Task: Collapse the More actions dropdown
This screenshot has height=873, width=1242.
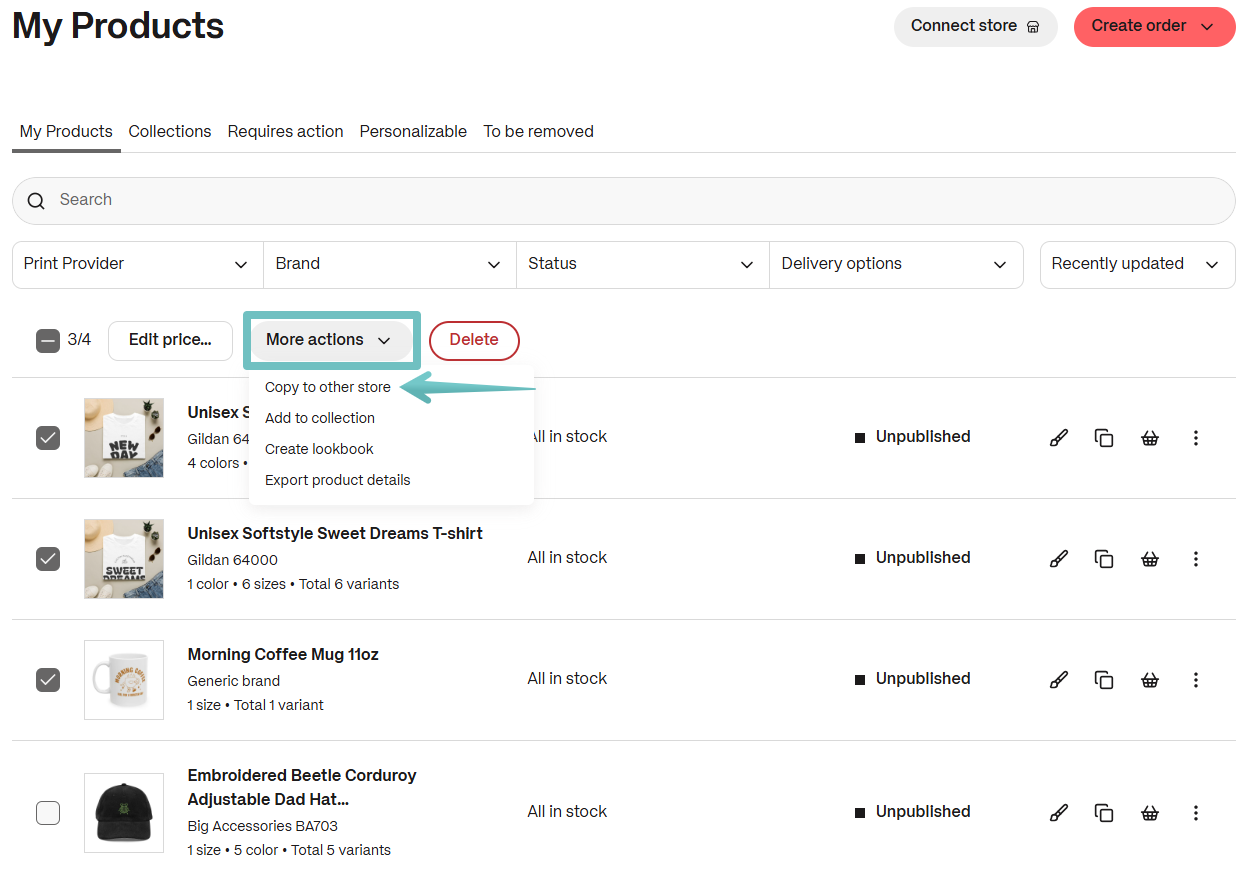Action: coord(331,340)
